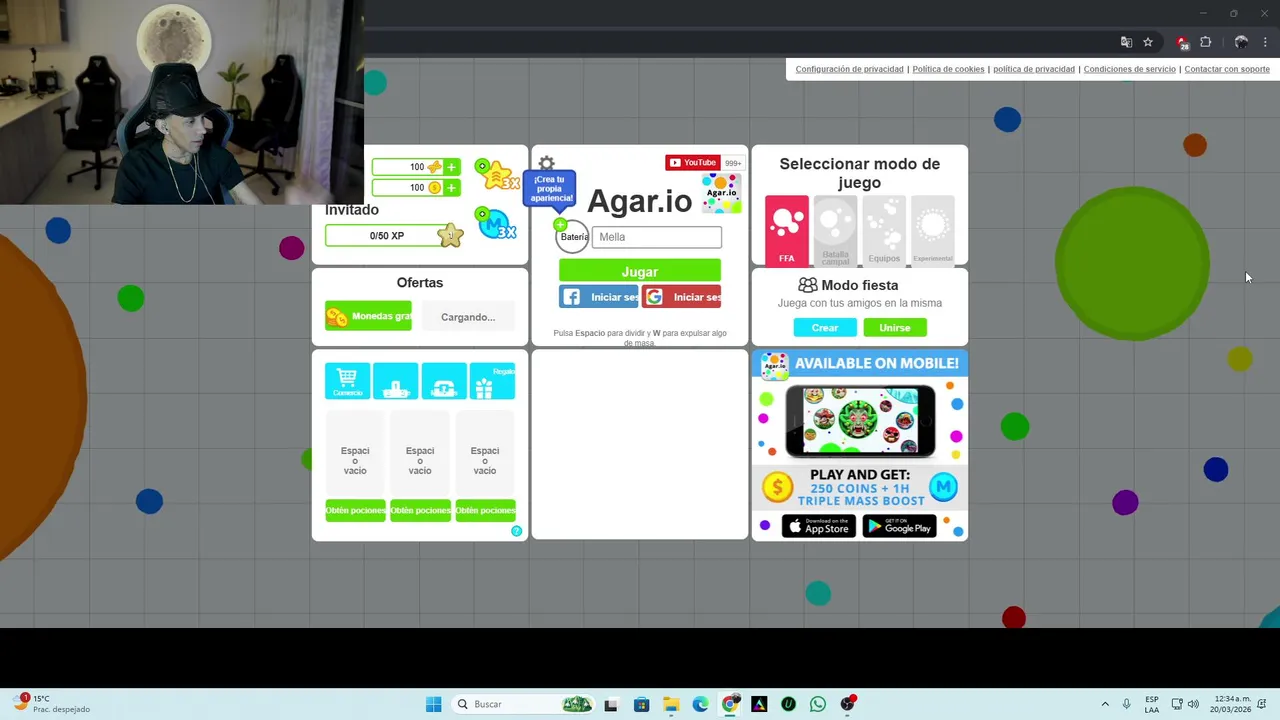Open the Agar.io settings gear
This screenshot has height=720, width=1280.
pyautogui.click(x=546, y=164)
